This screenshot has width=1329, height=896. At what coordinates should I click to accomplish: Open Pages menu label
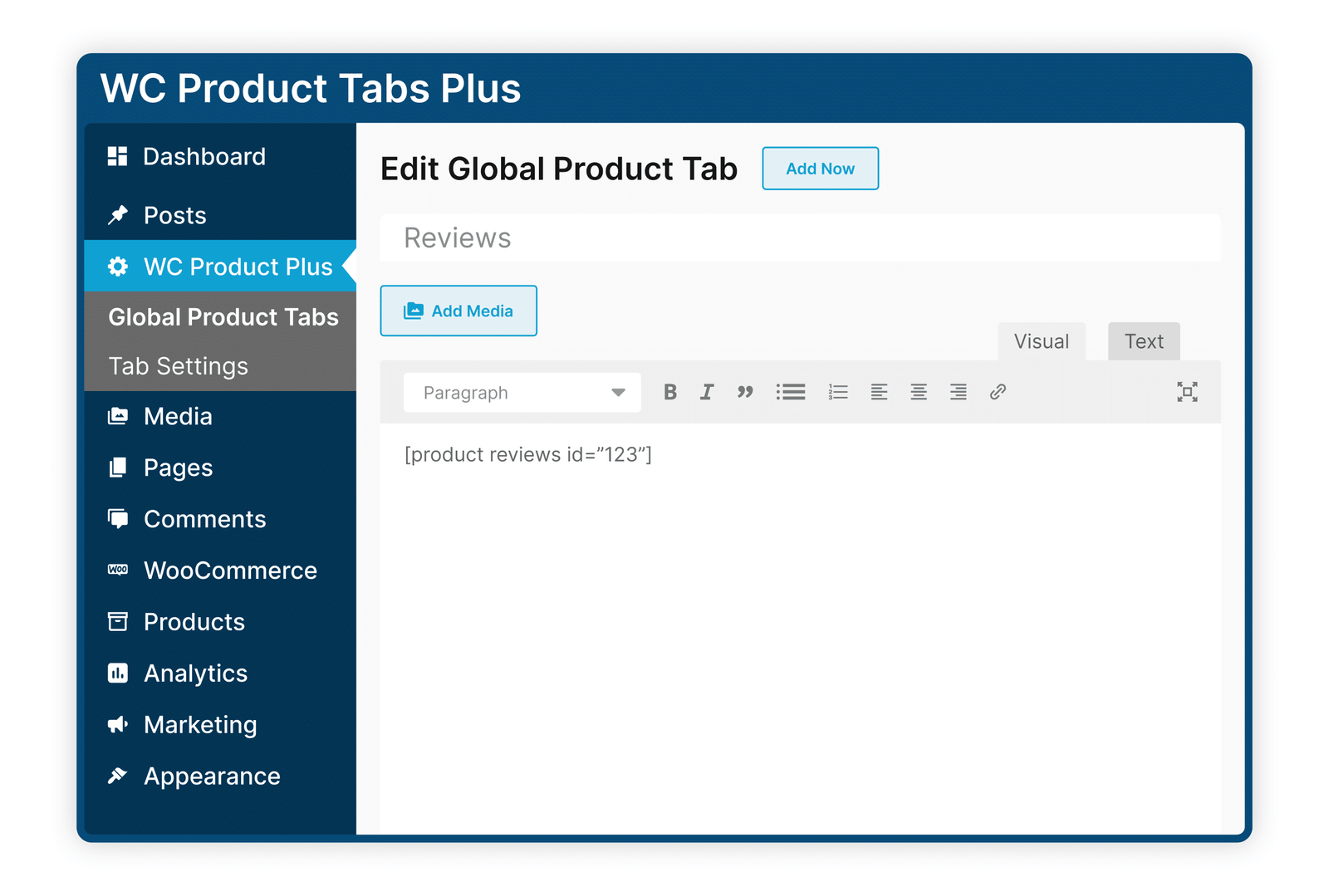coord(179,468)
